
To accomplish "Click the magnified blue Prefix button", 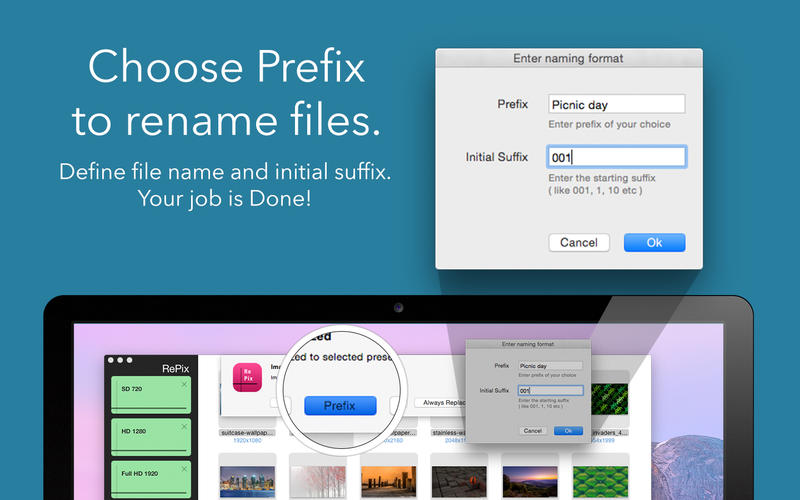I will click(340, 406).
